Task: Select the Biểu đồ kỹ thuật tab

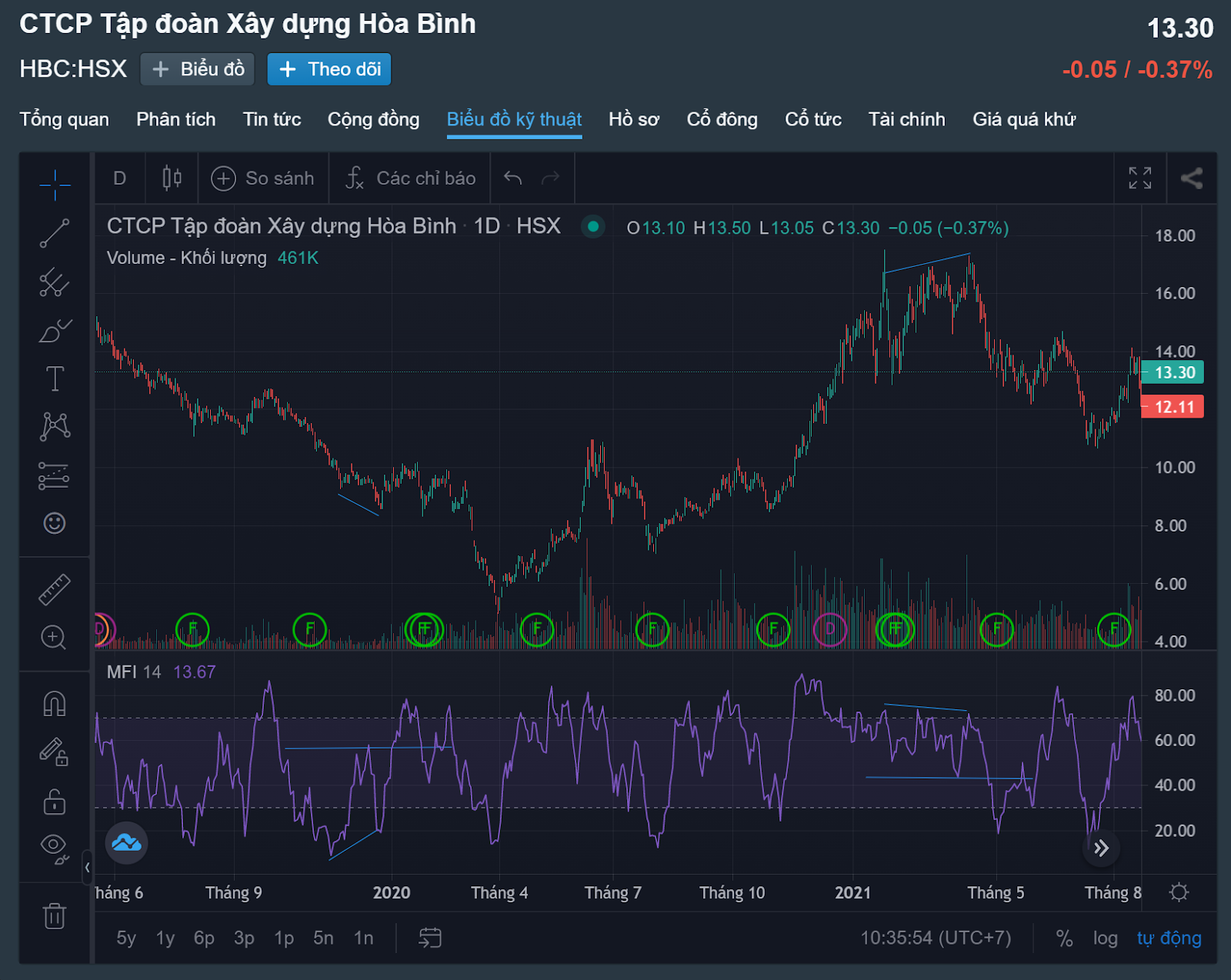Action: click(515, 119)
